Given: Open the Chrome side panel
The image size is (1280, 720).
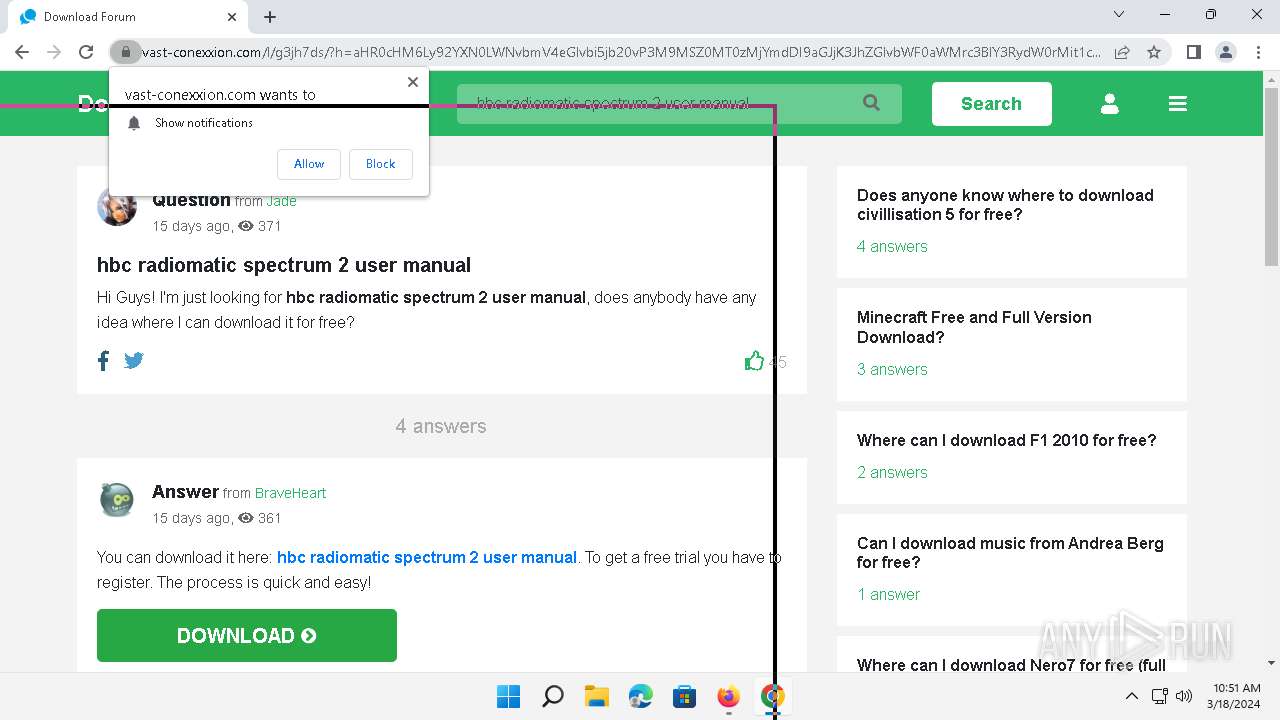Looking at the screenshot, I should pos(1193,52).
